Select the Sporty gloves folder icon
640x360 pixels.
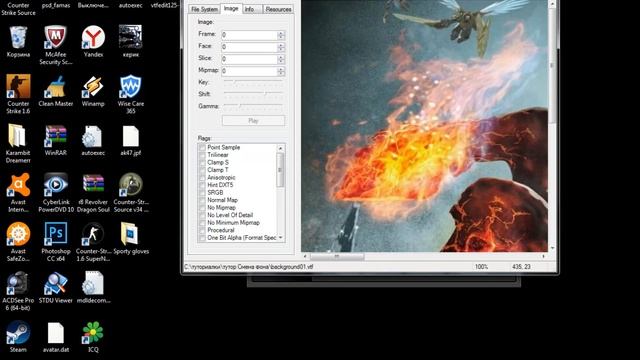point(131,238)
